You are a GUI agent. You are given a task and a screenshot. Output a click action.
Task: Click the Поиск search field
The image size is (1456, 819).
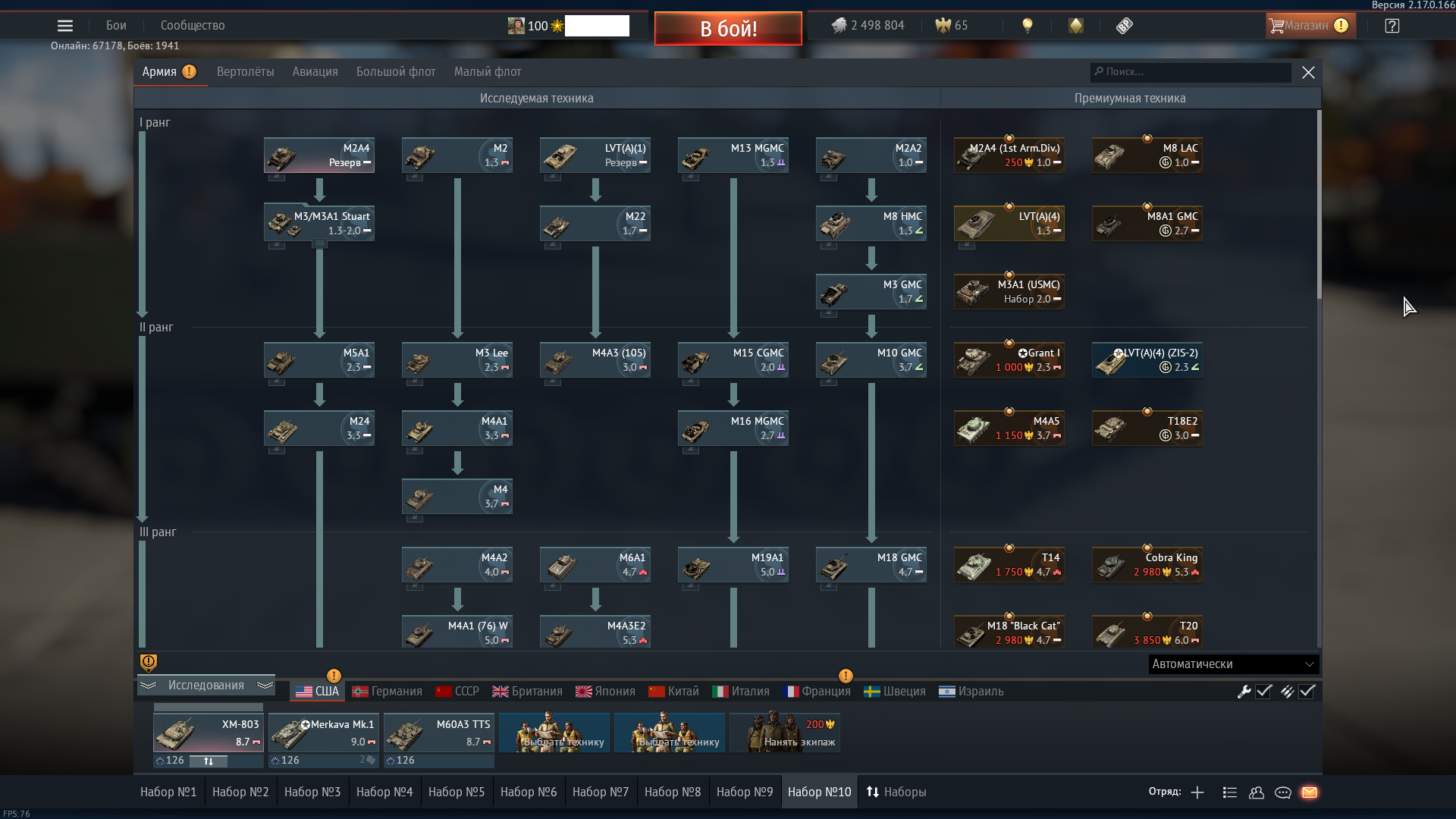coord(1191,72)
